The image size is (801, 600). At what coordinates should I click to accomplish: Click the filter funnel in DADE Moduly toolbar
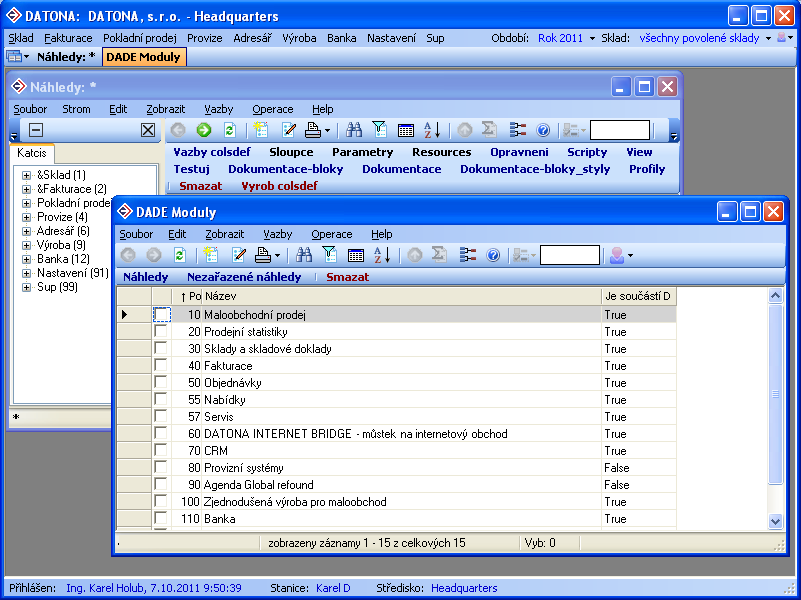pyautogui.click(x=329, y=254)
